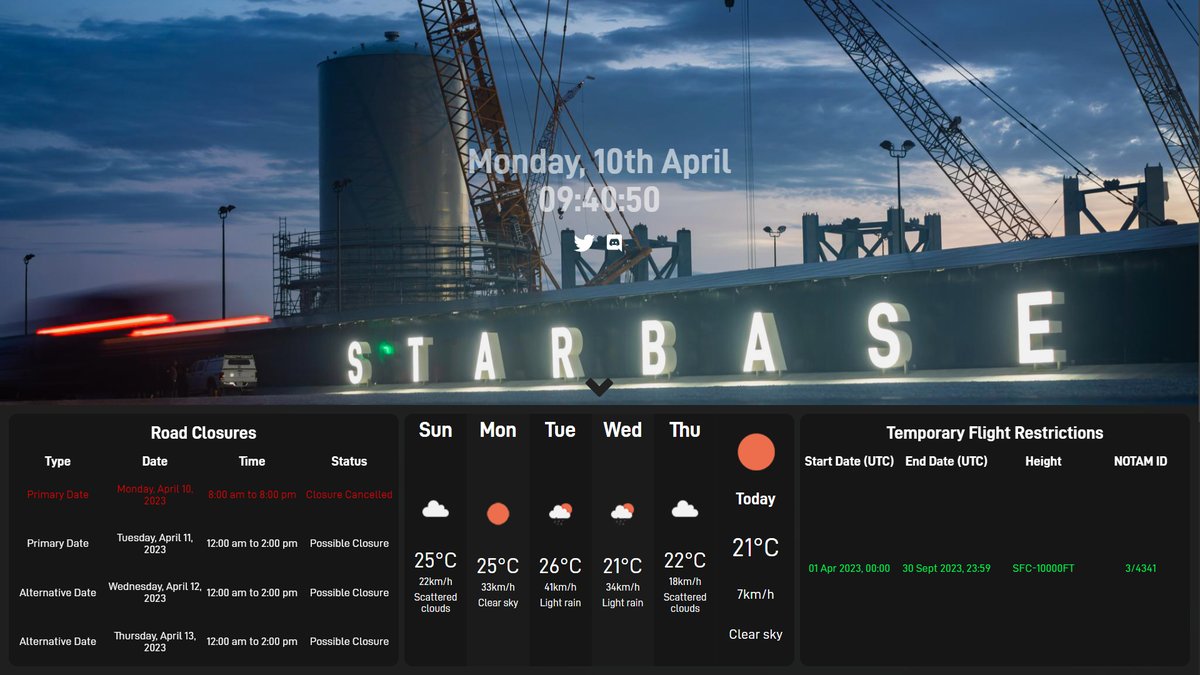Select the Tuesday, April 11, 2023 date cell

point(155,543)
